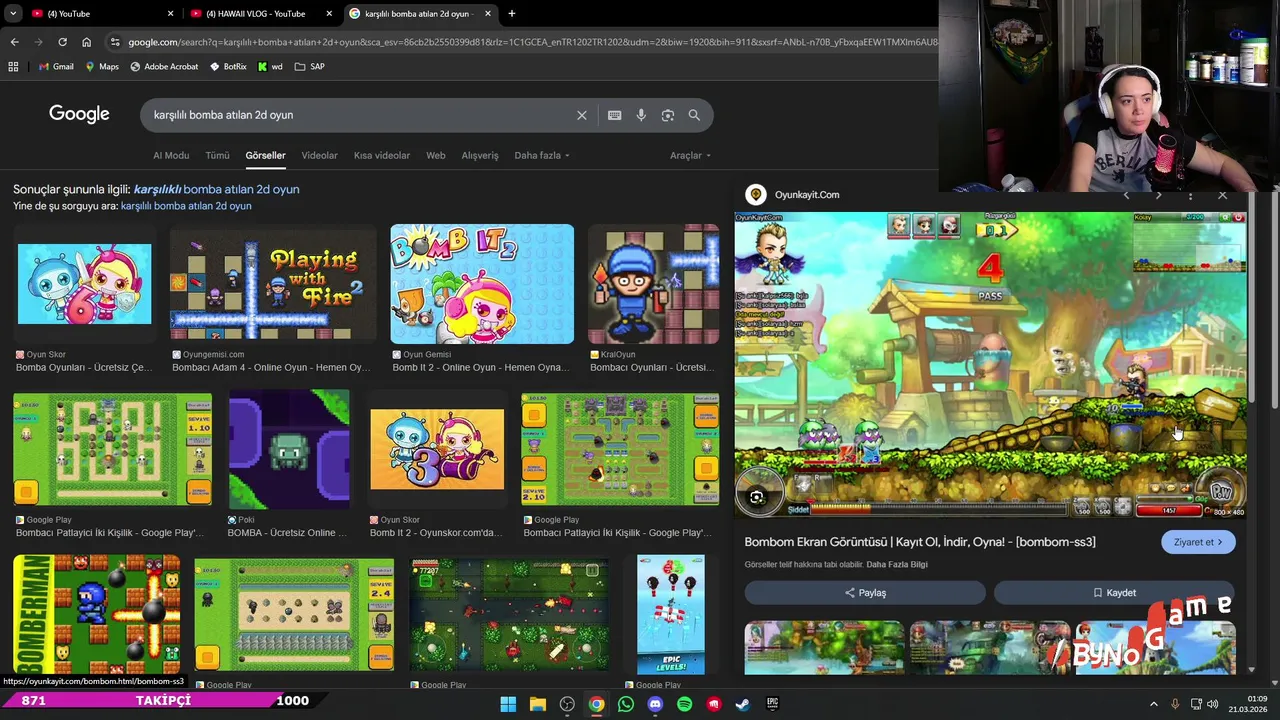Open the Chrome apps grid icon

click(13, 66)
